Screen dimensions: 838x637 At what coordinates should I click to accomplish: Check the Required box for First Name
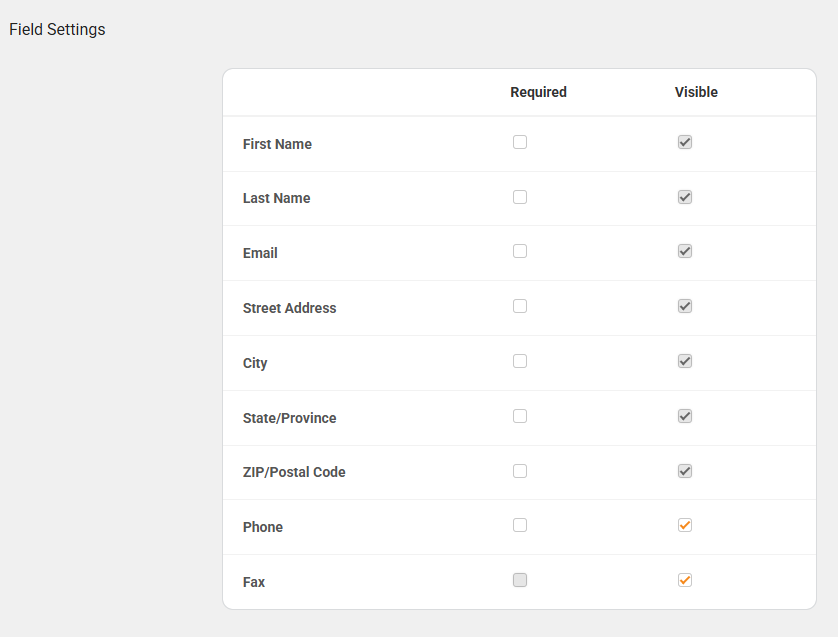(x=520, y=142)
